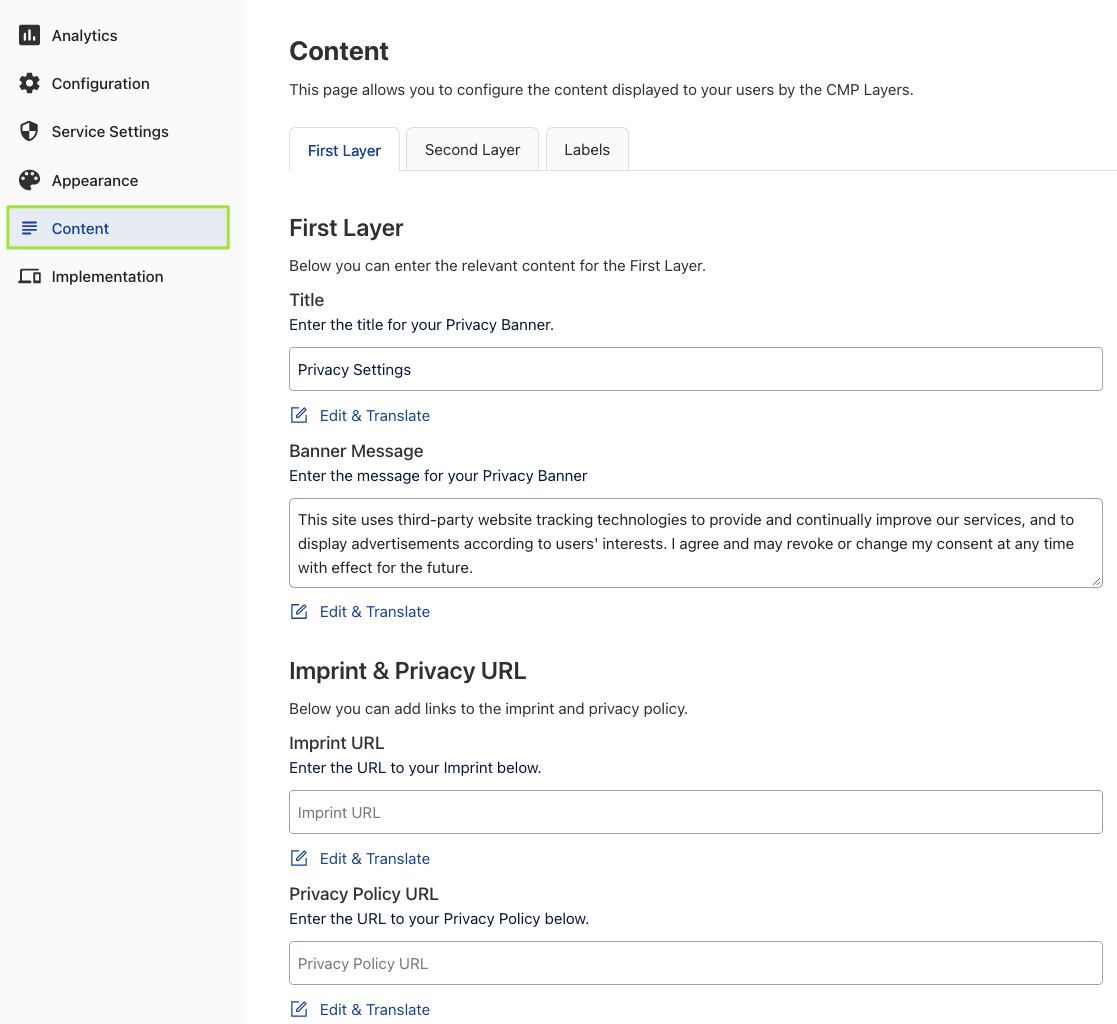The height and width of the screenshot is (1024, 1117).
Task: Switch to the Second Layer tab
Action: click(x=472, y=150)
